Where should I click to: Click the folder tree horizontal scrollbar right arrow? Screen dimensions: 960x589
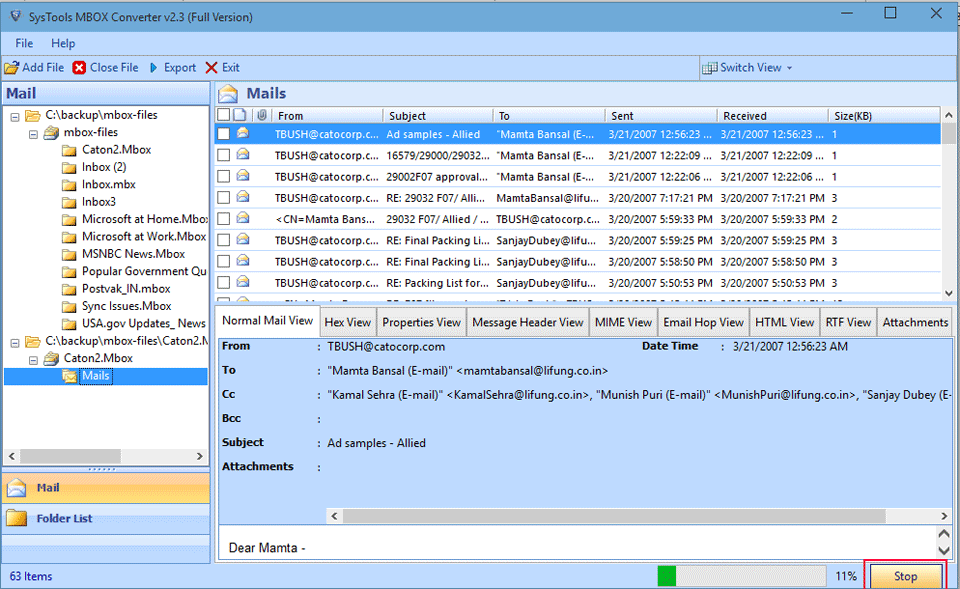[x=200, y=456]
